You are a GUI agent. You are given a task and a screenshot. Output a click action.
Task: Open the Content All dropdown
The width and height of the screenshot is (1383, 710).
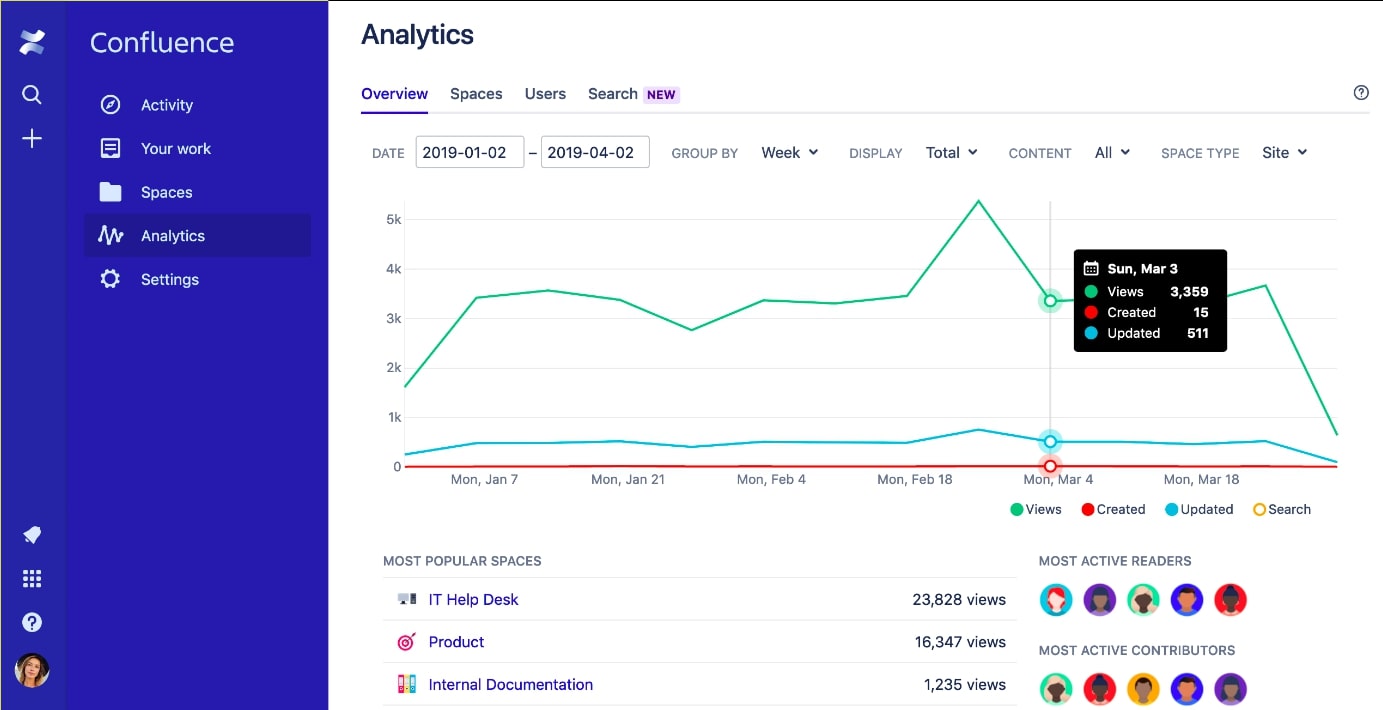1113,152
